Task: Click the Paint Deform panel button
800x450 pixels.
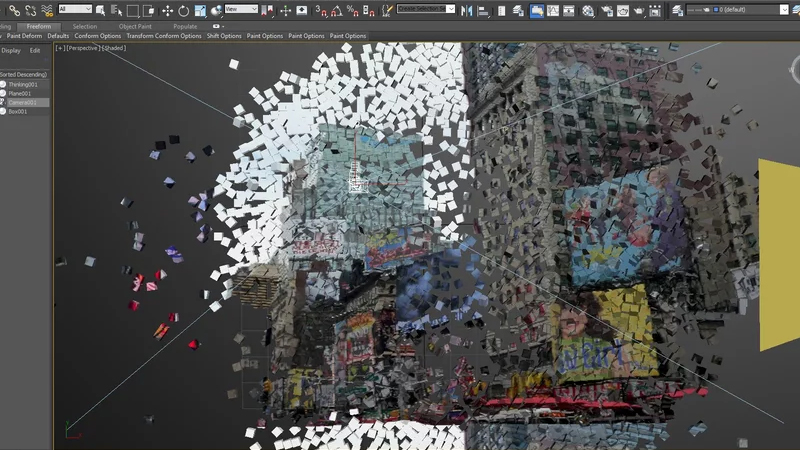Action: [24, 36]
